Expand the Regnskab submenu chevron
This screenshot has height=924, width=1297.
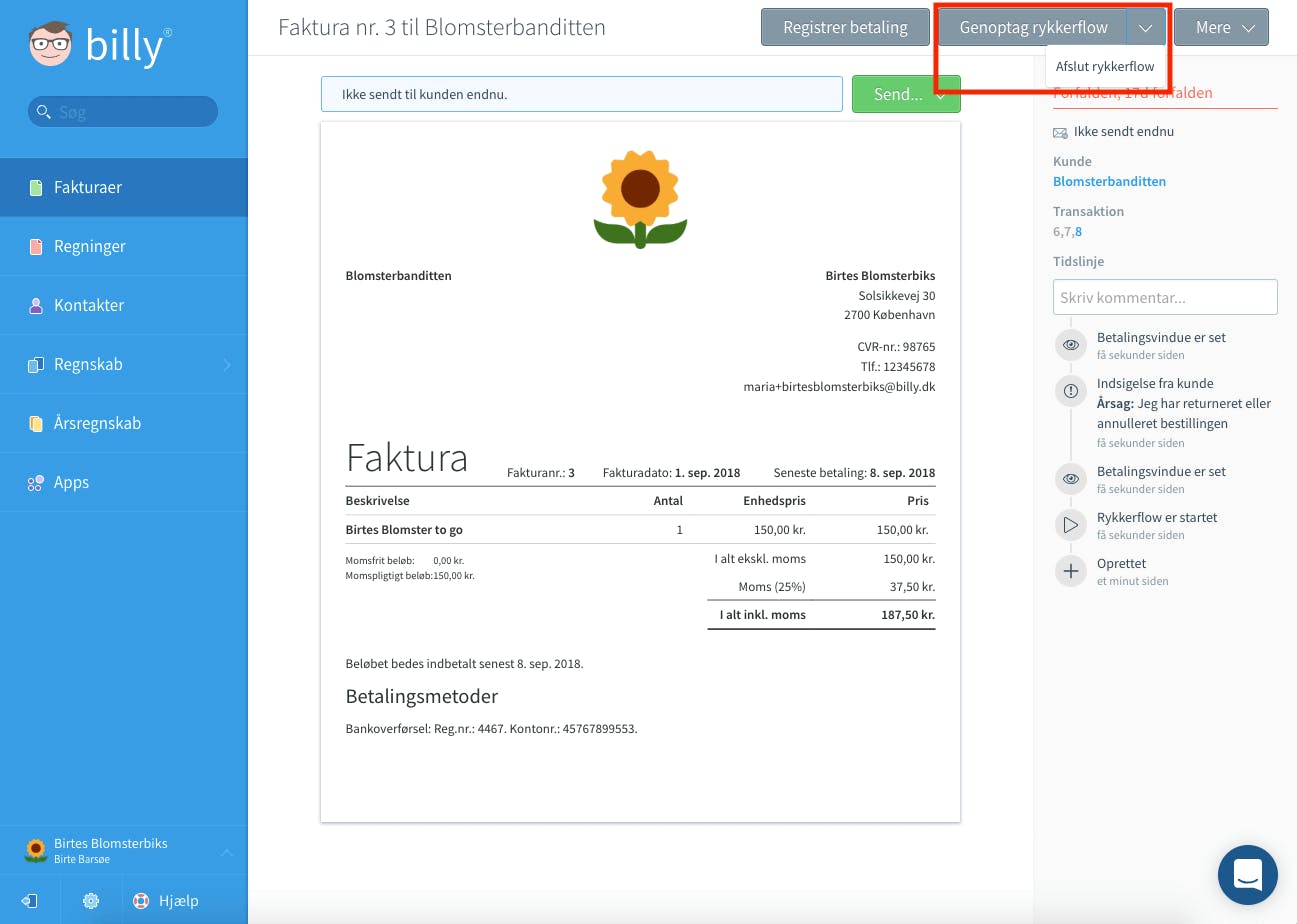point(227,365)
